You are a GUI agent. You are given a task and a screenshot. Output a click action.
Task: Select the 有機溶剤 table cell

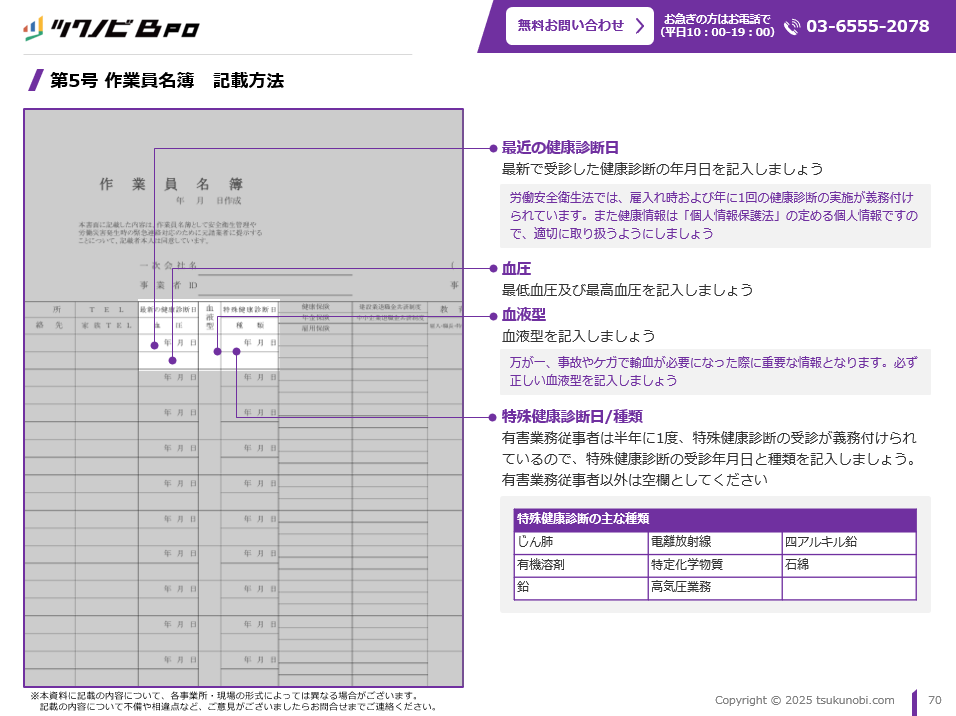point(581,565)
